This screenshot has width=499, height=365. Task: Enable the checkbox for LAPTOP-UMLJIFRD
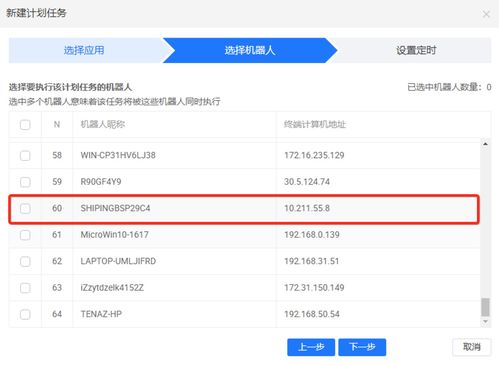(25, 261)
